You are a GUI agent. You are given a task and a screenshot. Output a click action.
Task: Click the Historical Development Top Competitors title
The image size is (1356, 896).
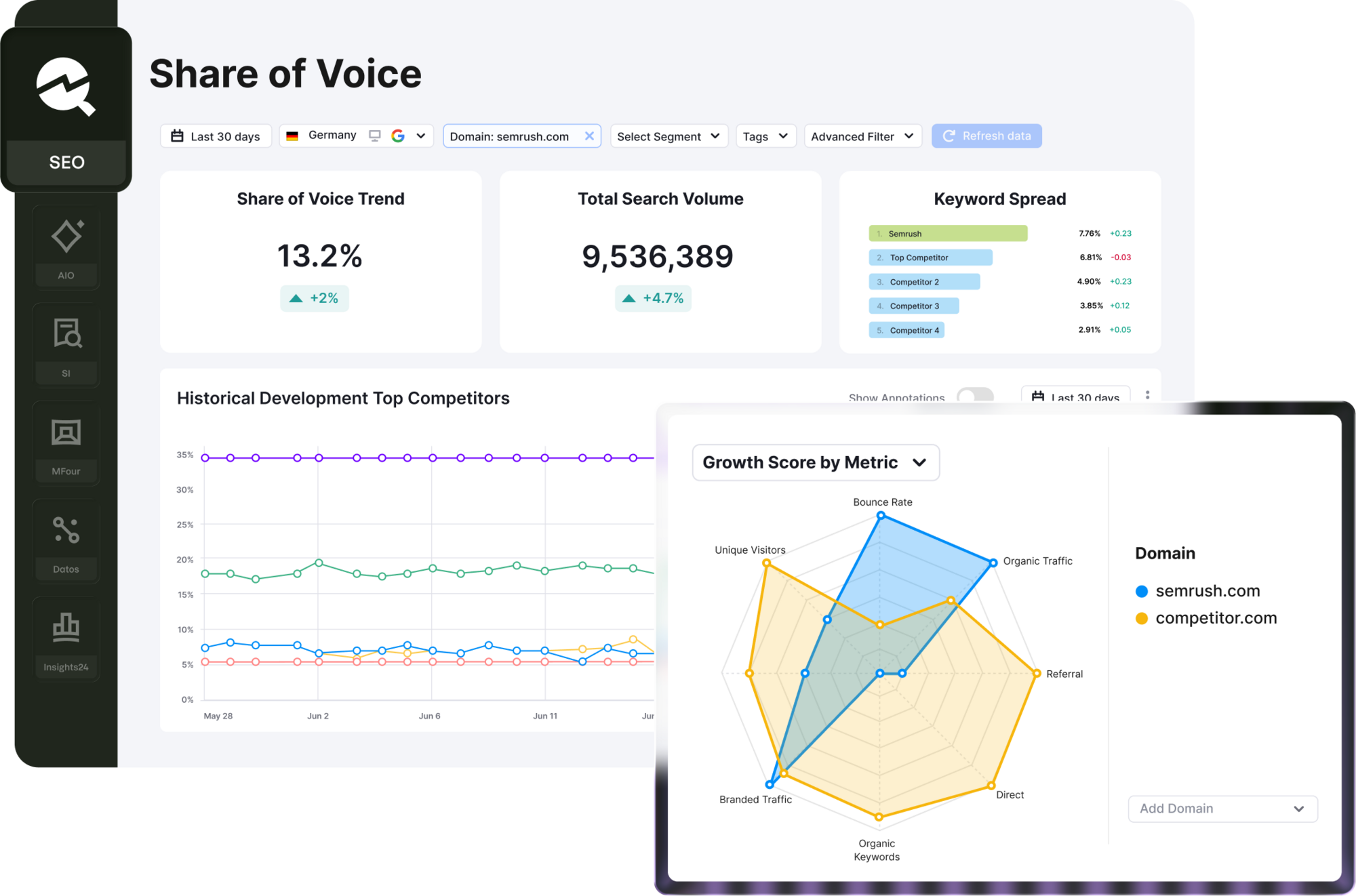tap(343, 398)
